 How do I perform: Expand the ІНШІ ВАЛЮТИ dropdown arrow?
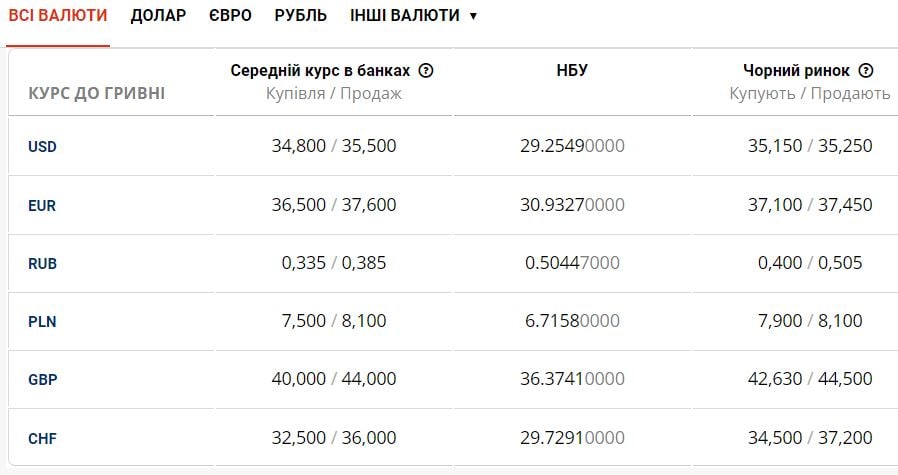(x=473, y=16)
